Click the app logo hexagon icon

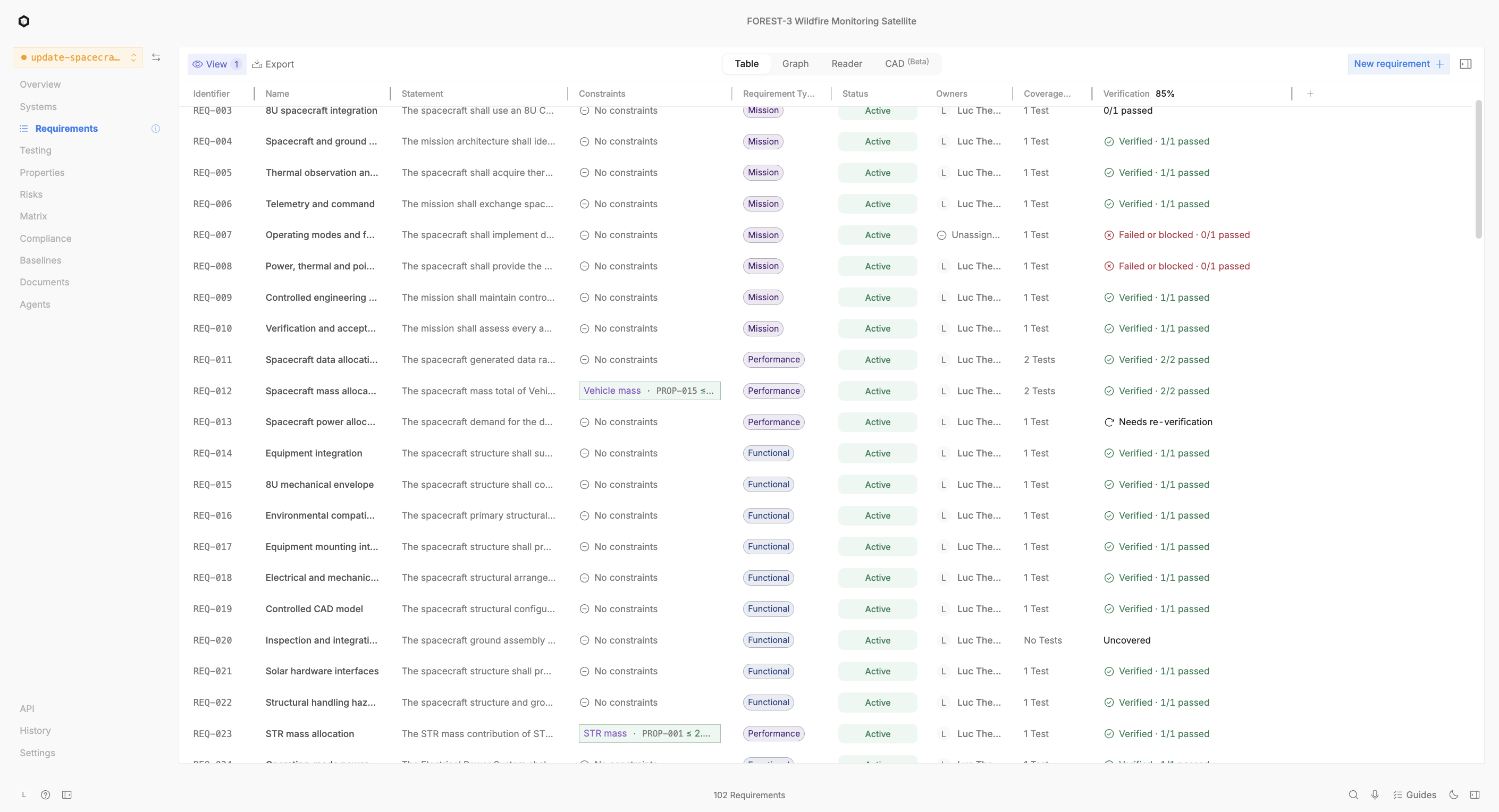[x=24, y=21]
